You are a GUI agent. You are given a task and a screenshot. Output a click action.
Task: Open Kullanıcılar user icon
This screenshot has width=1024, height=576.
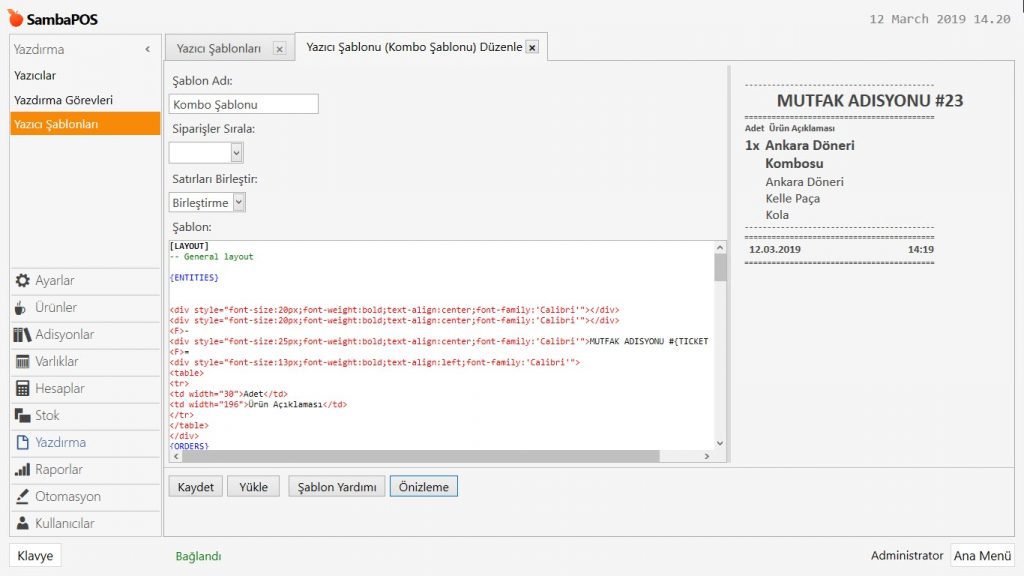tap(23, 524)
